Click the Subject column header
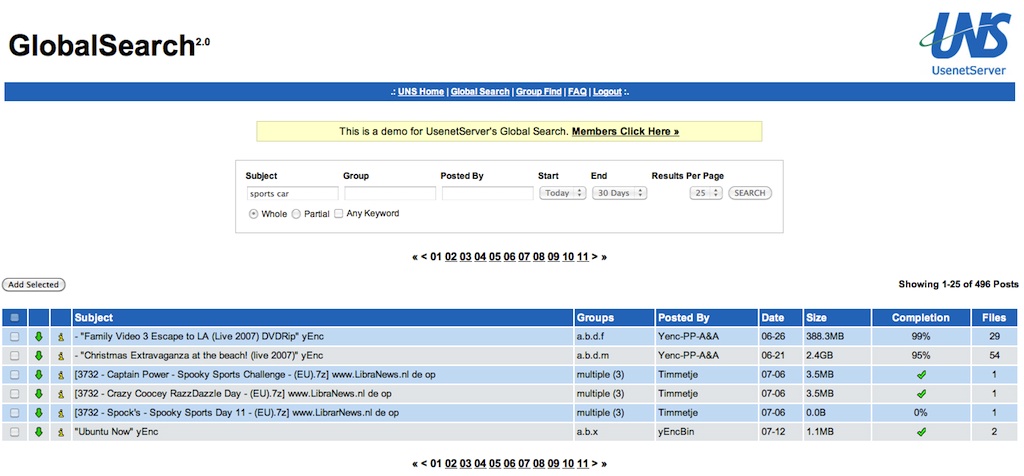Image resolution: width=1024 pixels, height=476 pixels. 323,318
